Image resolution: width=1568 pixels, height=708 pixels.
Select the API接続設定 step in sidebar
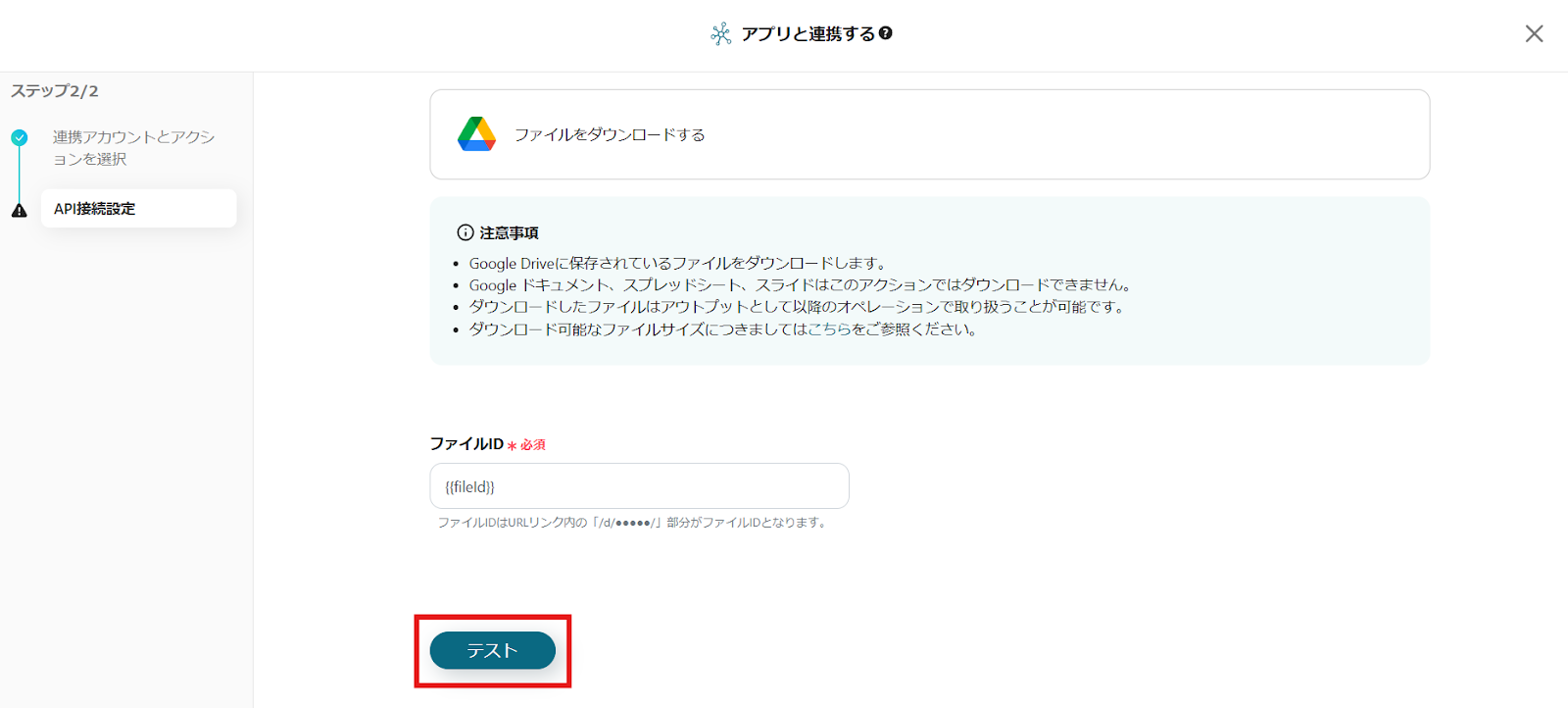pos(138,209)
